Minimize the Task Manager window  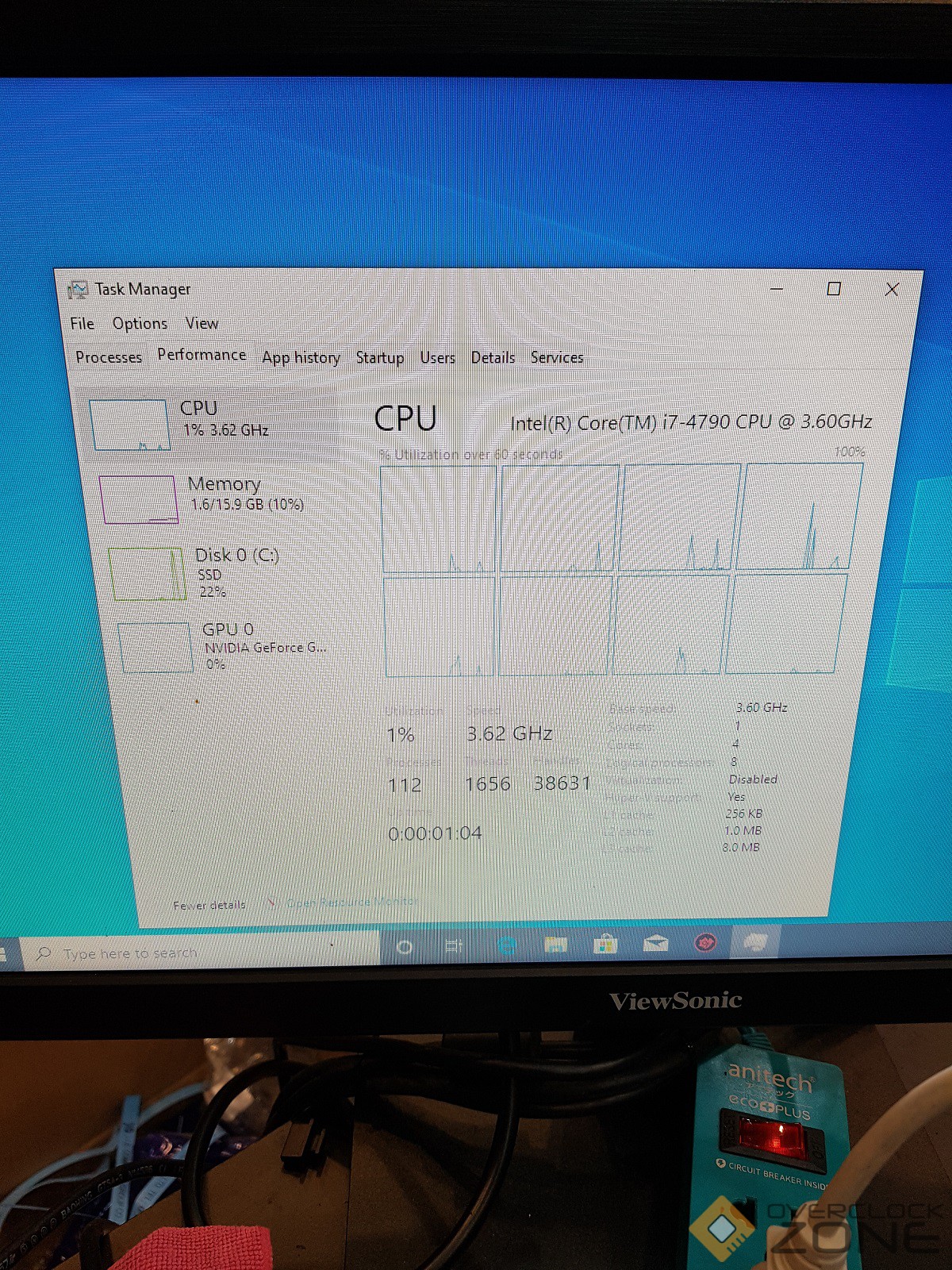(x=777, y=289)
